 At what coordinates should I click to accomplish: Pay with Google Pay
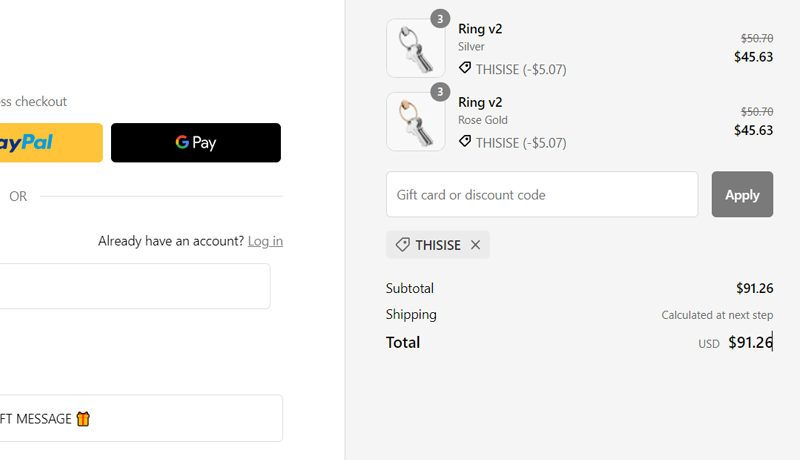tap(196, 143)
